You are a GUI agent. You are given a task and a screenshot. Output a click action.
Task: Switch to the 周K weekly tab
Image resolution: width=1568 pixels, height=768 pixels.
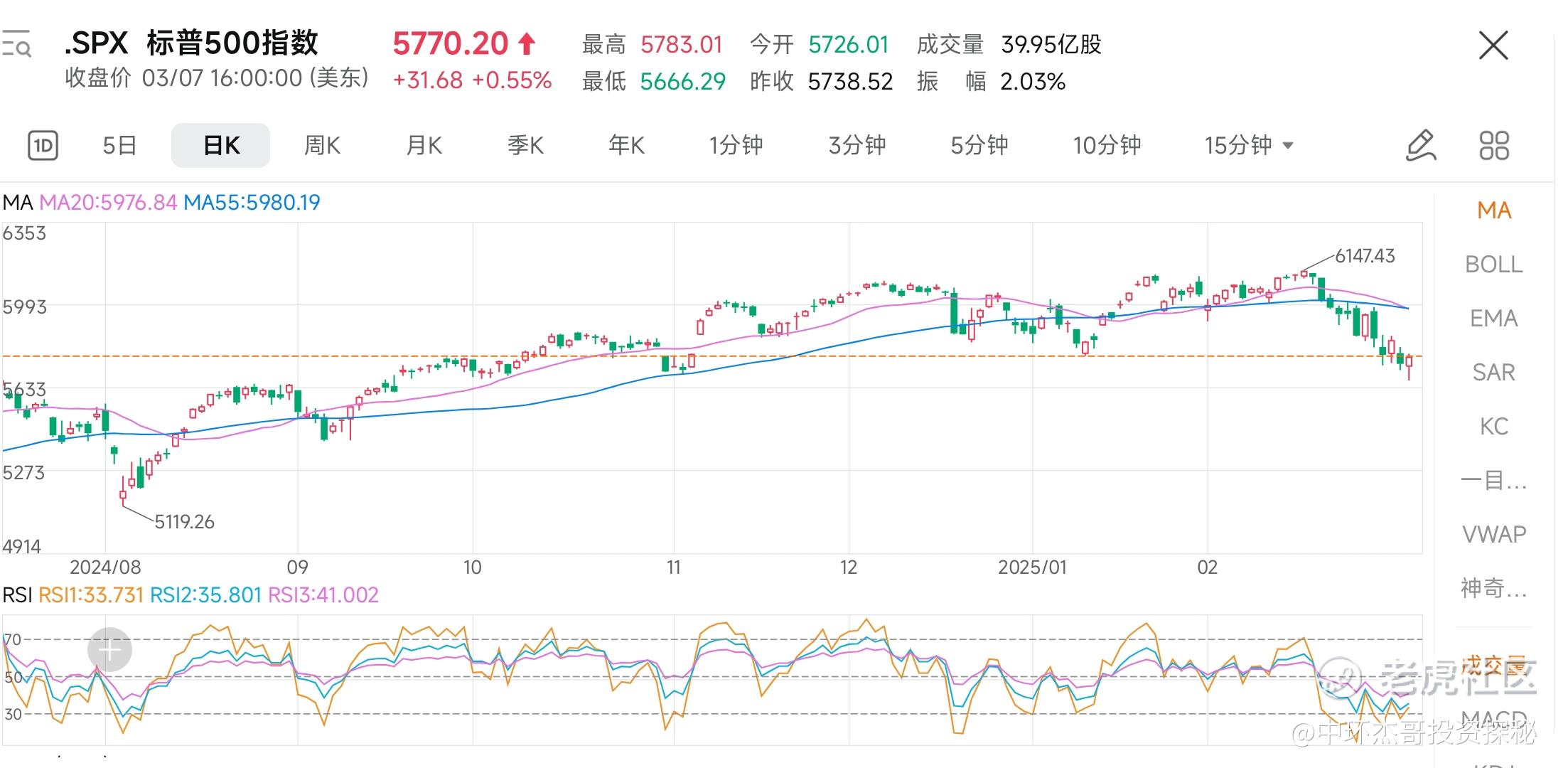tap(322, 146)
